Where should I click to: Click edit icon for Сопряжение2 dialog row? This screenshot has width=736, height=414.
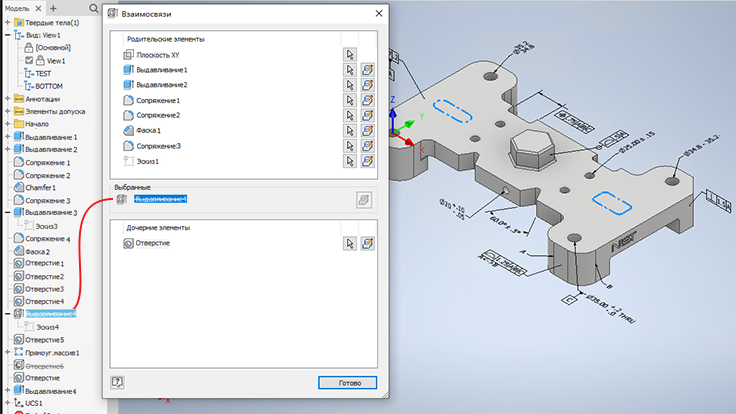[x=368, y=115]
